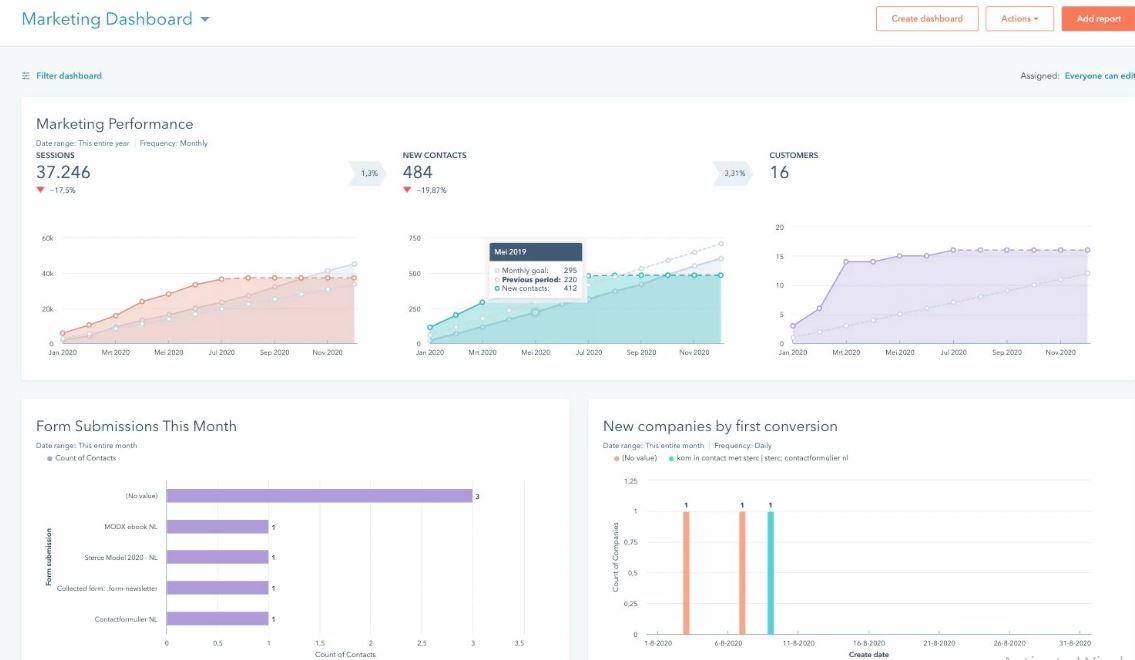
Task: Open the Marketing Performance report title
Action: tap(114, 124)
